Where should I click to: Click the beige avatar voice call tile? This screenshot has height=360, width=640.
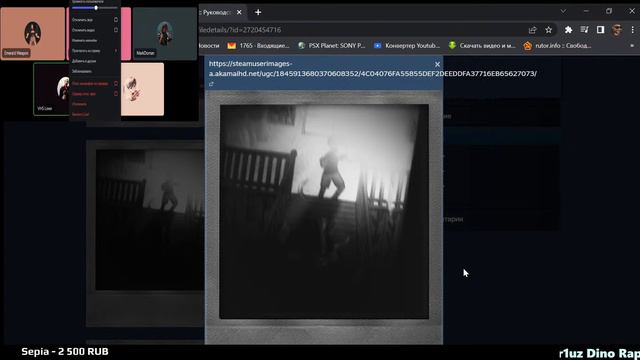142,89
